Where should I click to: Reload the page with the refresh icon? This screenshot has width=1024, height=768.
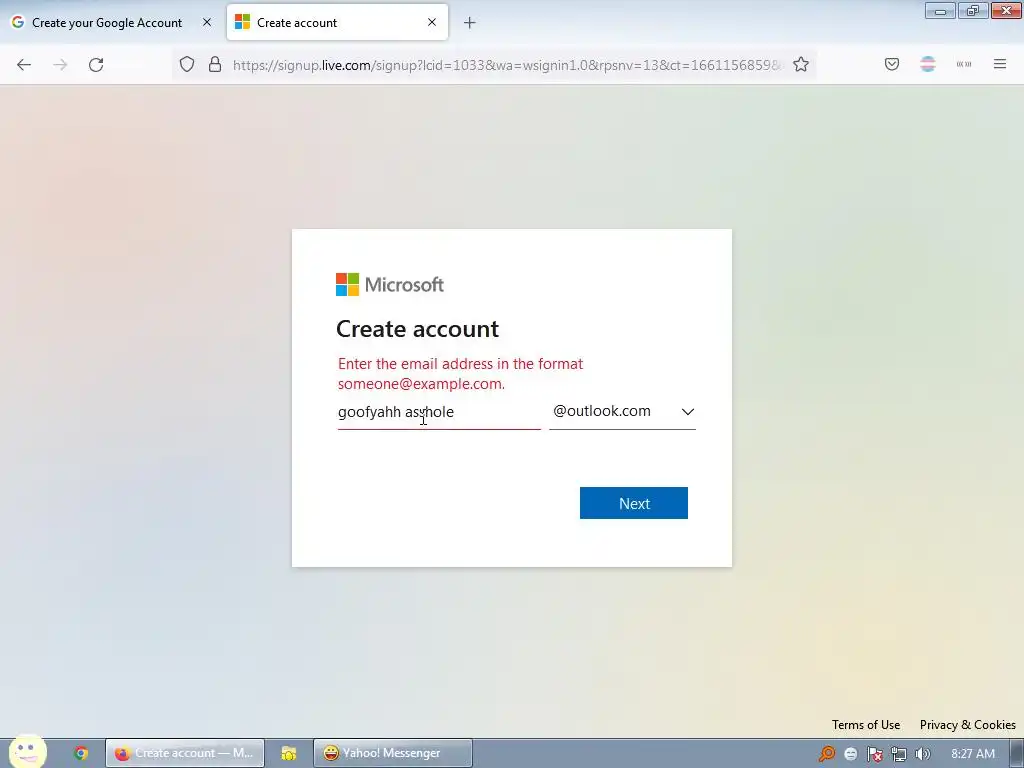96,65
